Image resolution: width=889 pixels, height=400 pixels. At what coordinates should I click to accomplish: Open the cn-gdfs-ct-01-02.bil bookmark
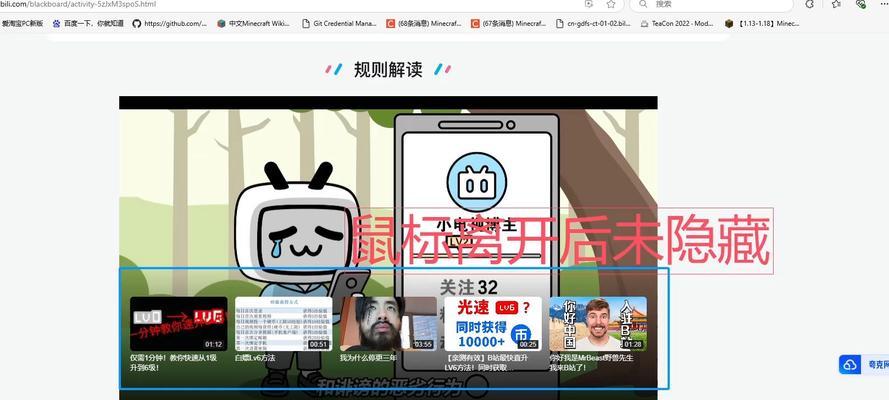[x=593, y=24]
